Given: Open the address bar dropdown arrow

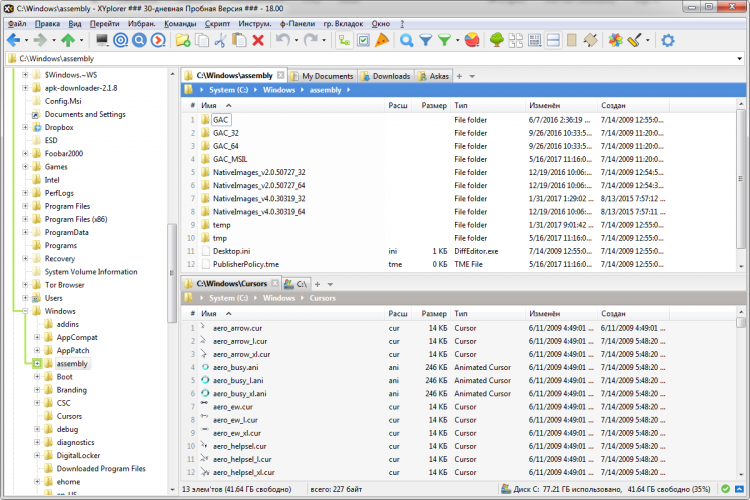Looking at the screenshot, I should point(739,59).
